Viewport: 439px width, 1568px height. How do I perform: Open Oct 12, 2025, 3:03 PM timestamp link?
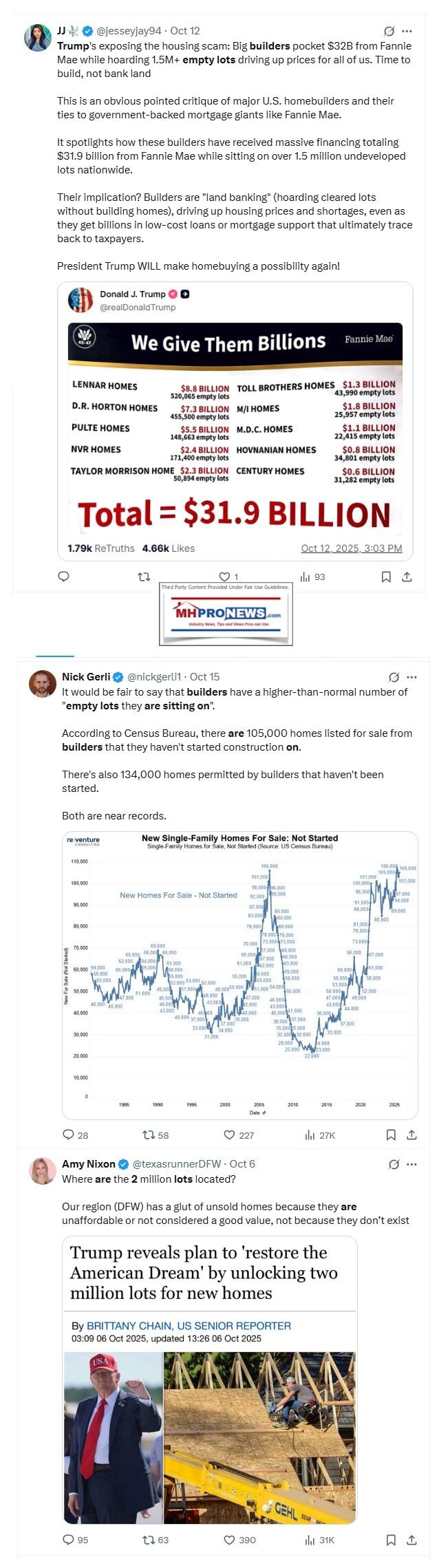point(351,548)
